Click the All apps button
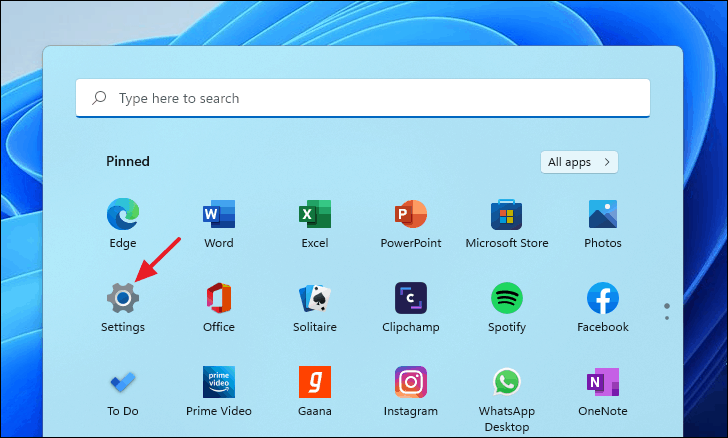728x438 pixels. pyautogui.click(x=579, y=162)
